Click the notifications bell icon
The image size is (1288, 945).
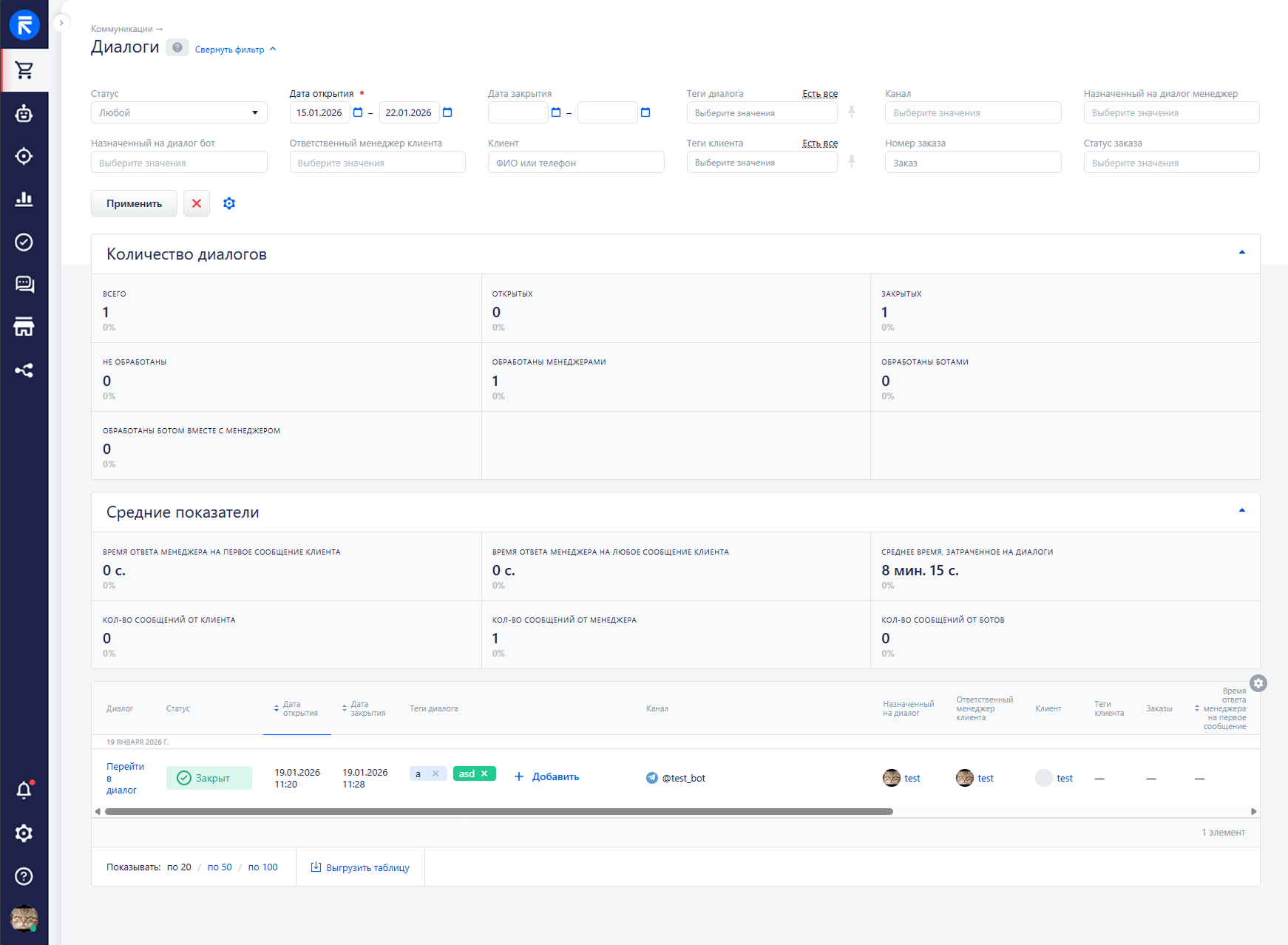pyautogui.click(x=24, y=790)
